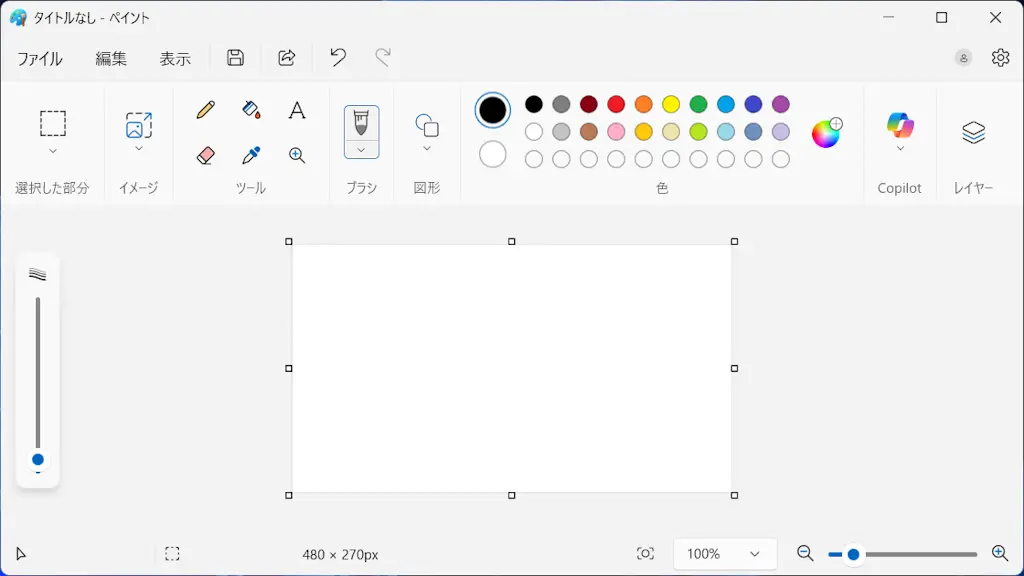Open the ファイル menu
The height and width of the screenshot is (576, 1024).
40,59
